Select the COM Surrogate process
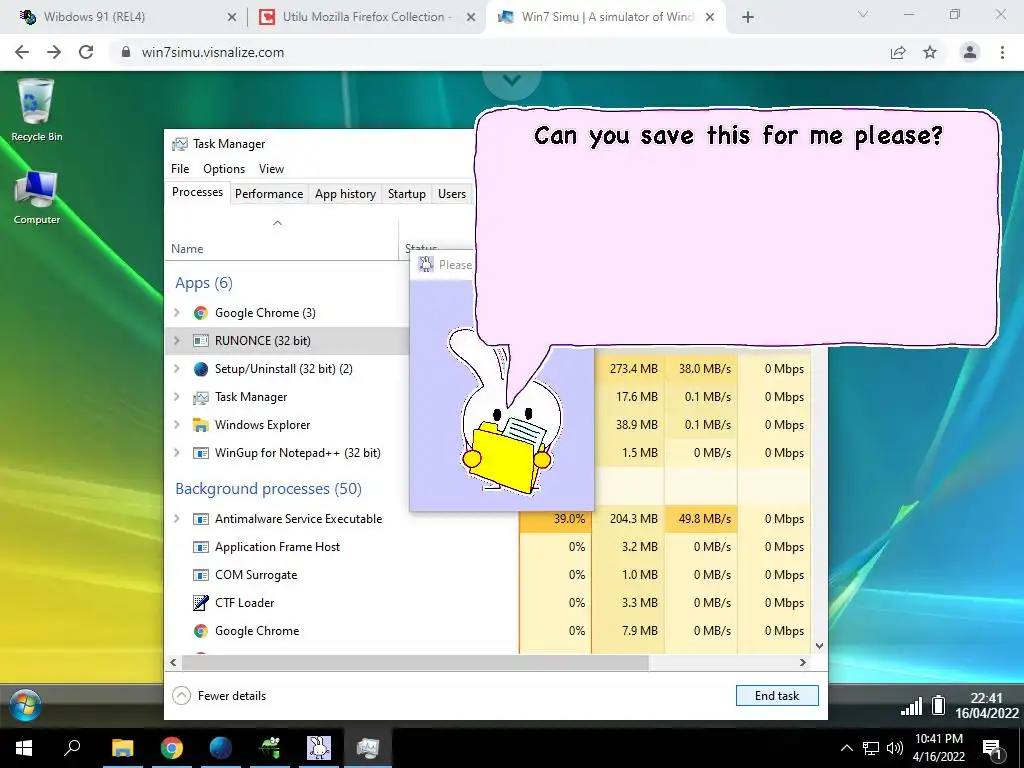This screenshot has width=1024, height=768. click(488, 575)
